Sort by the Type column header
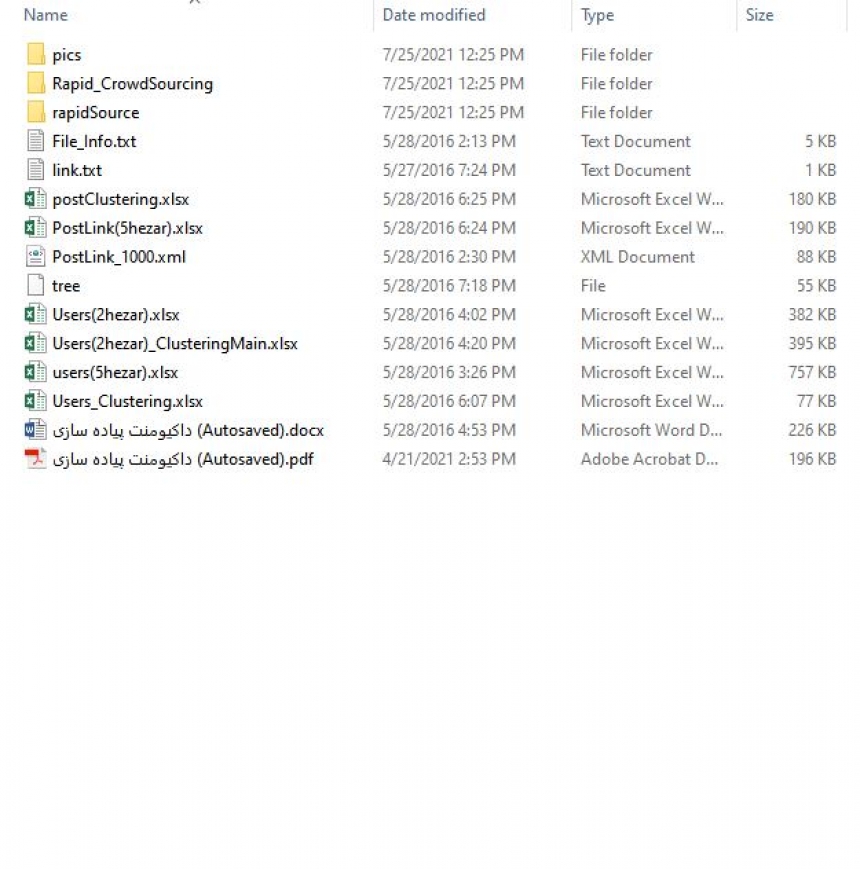860x869 pixels. point(597,15)
